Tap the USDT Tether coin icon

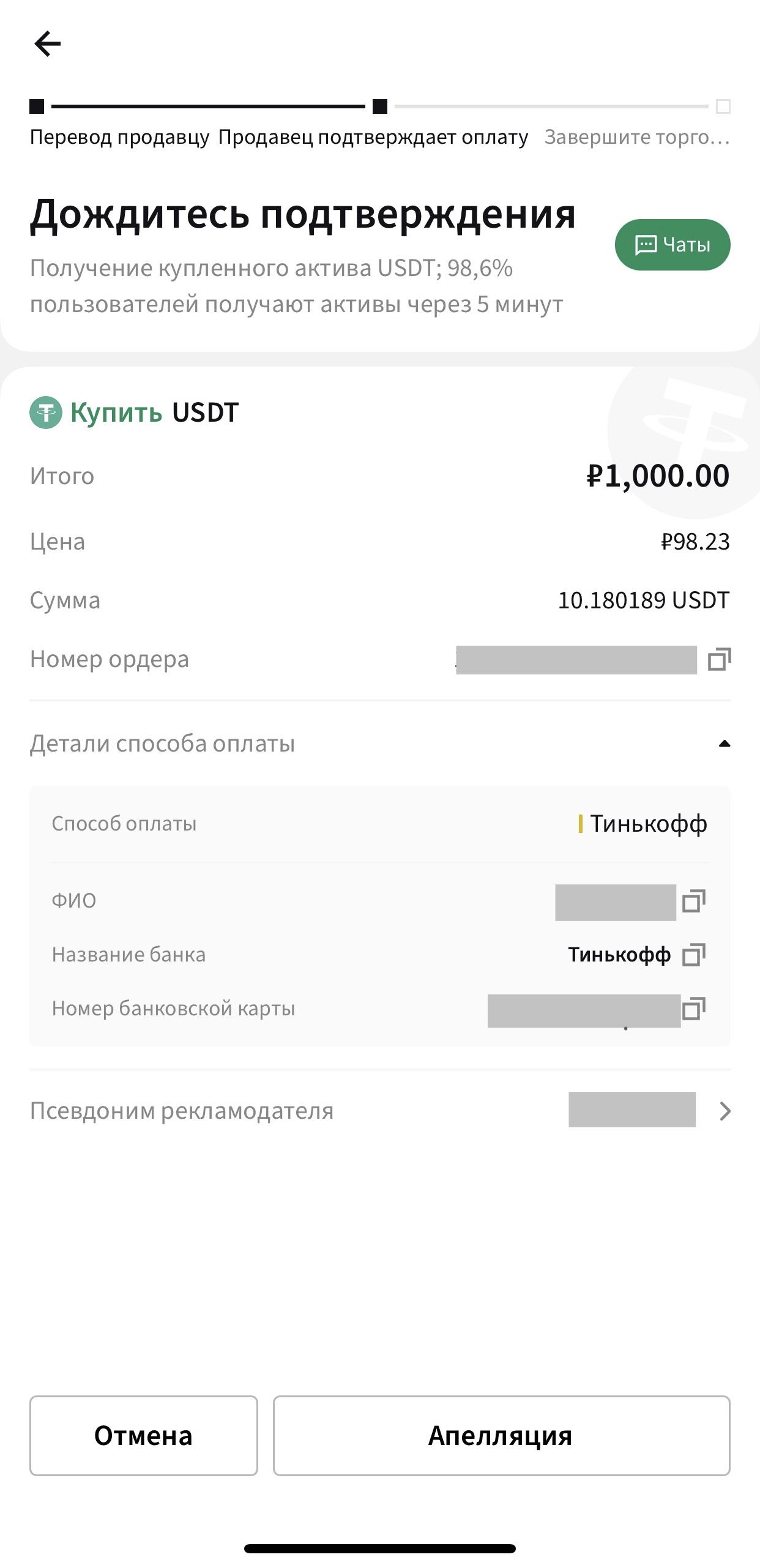46,413
